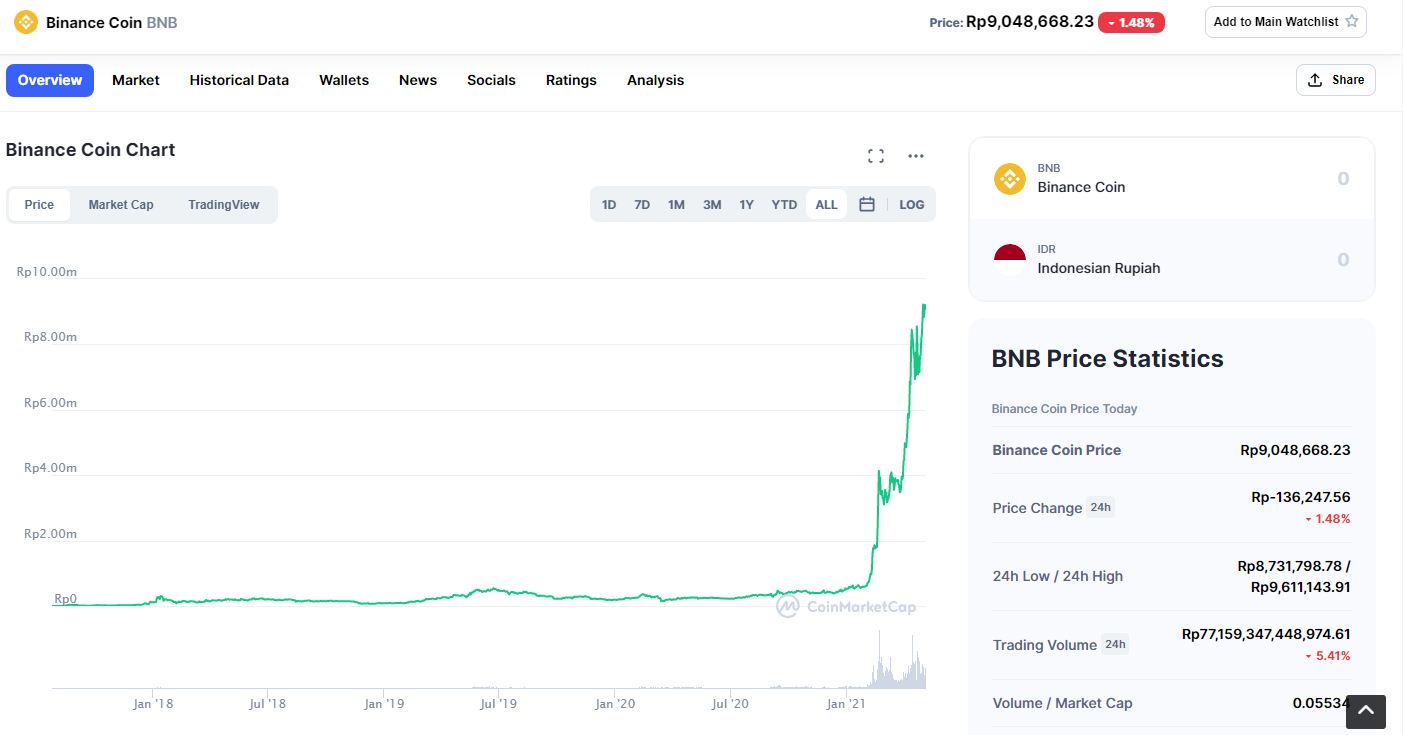Open the Socials tab
Image resolution: width=1403 pixels, height=735 pixels.
pos(491,80)
